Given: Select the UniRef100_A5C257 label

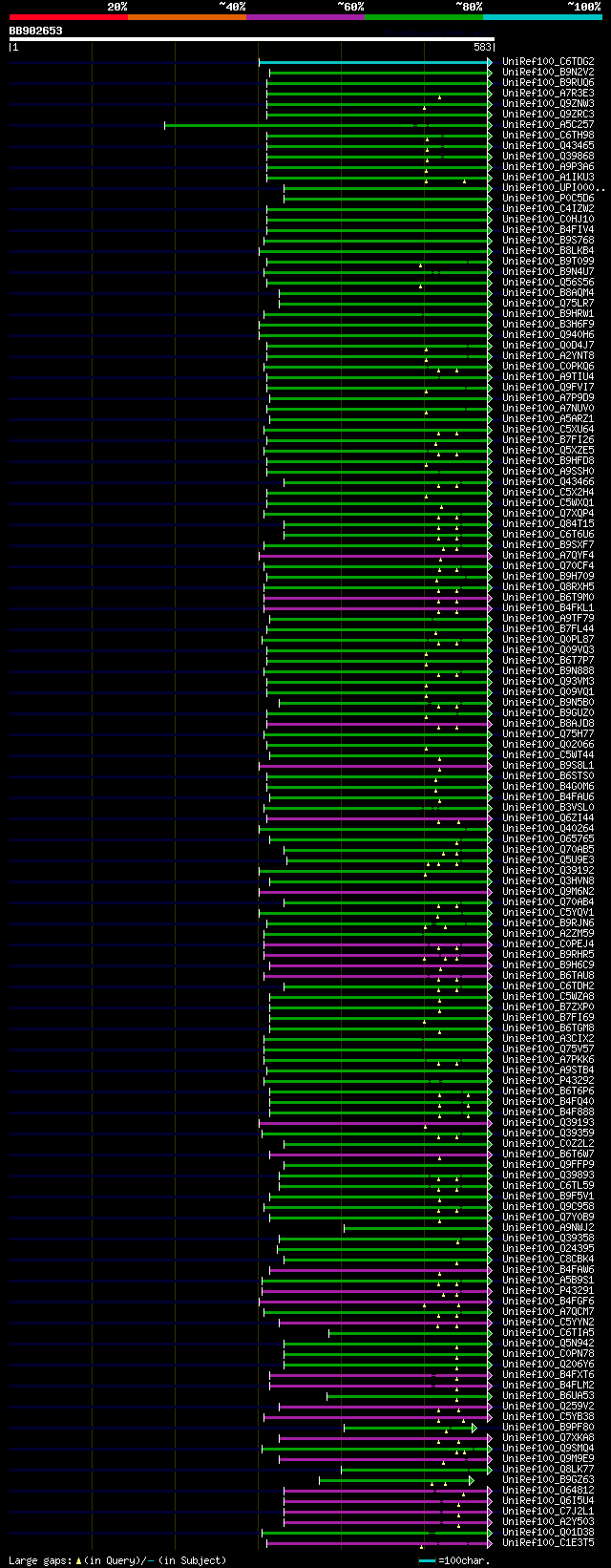Looking at the screenshot, I should point(548,124).
